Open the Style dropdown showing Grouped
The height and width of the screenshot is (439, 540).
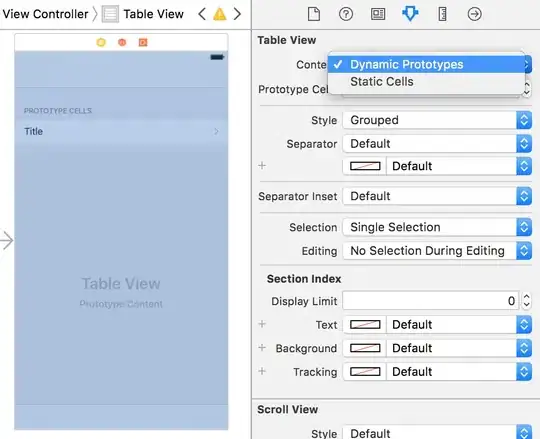click(x=437, y=120)
